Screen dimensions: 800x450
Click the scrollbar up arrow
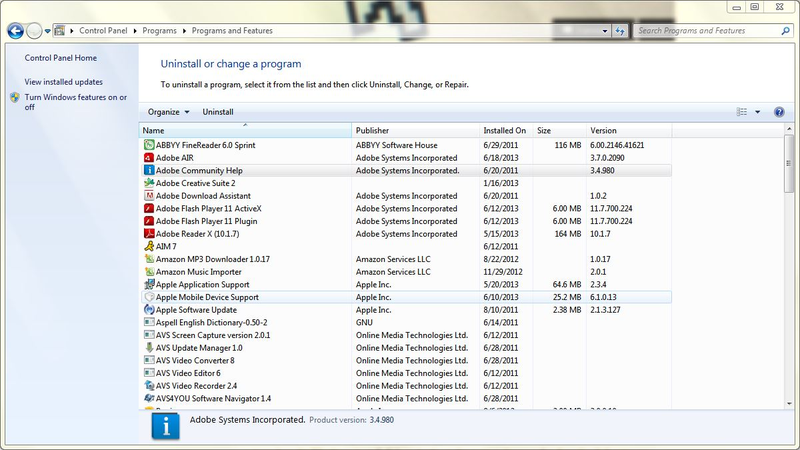[x=789, y=129]
